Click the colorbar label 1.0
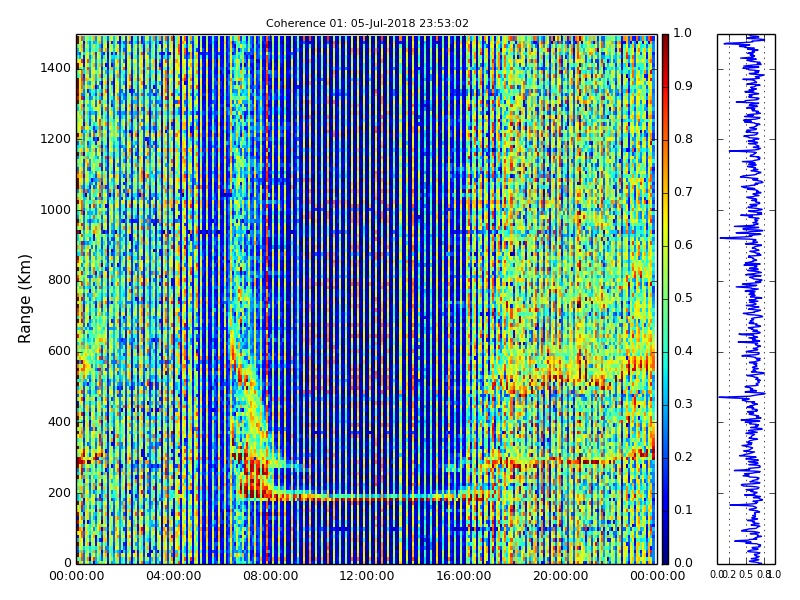Viewport: 800px width, 600px height. pos(683,33)
